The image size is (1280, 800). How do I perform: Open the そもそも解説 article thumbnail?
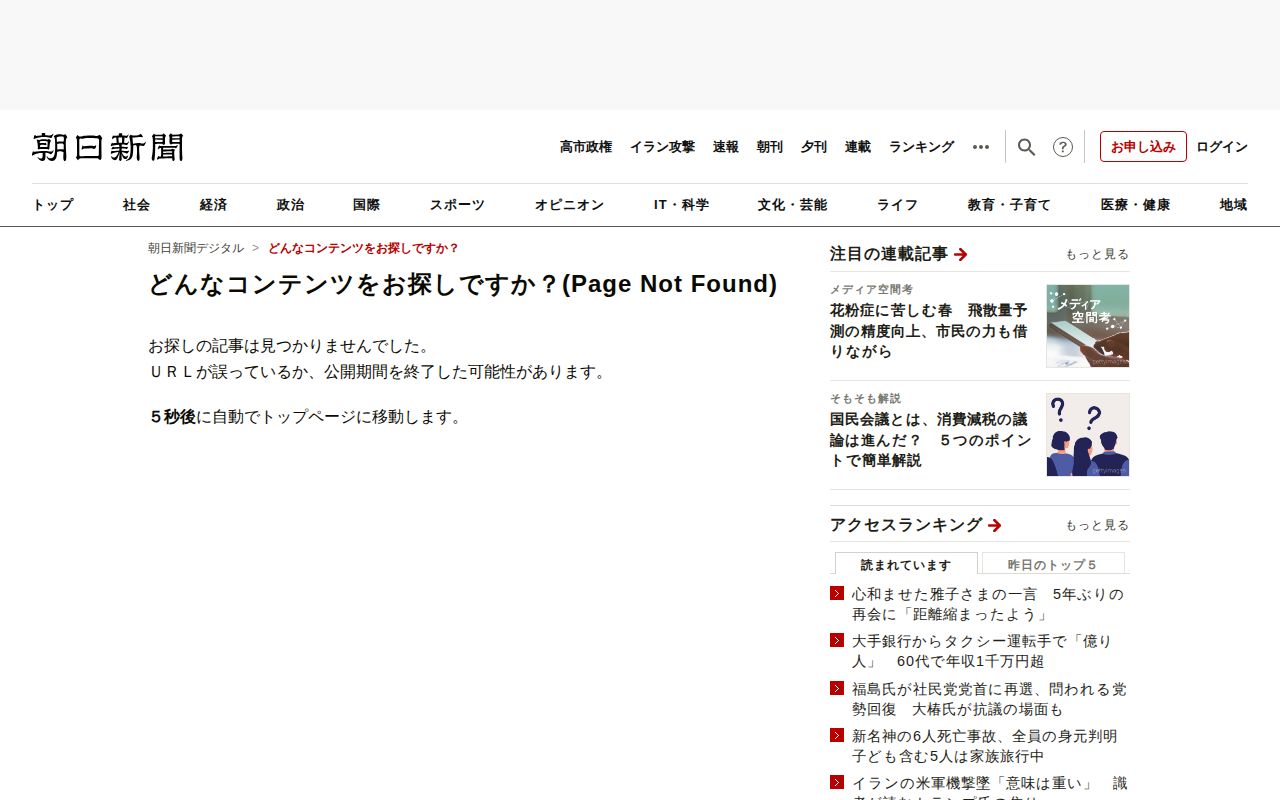[x=1088, y=435]
